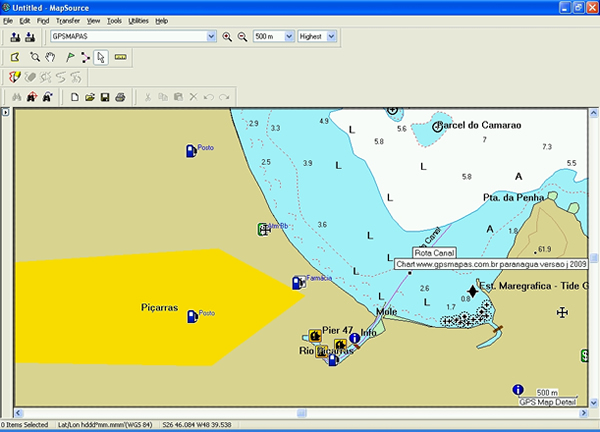The height and width of the screenshot is (432, 600).
Task: Click the Zoom Out magnifier button
Action: click(241, 37)
